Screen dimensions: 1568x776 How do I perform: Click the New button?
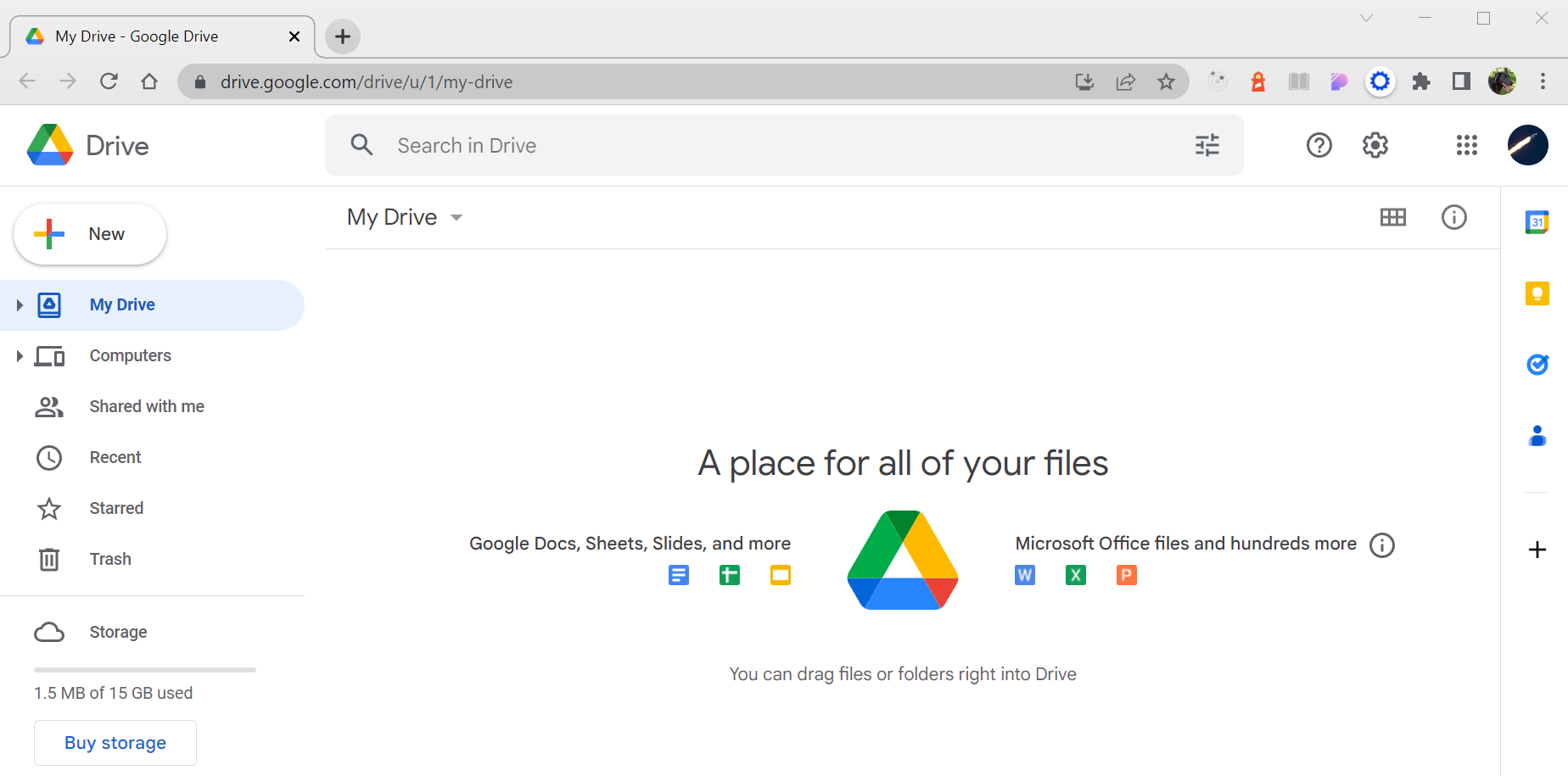pyautogui.click(x=90, y=234)
